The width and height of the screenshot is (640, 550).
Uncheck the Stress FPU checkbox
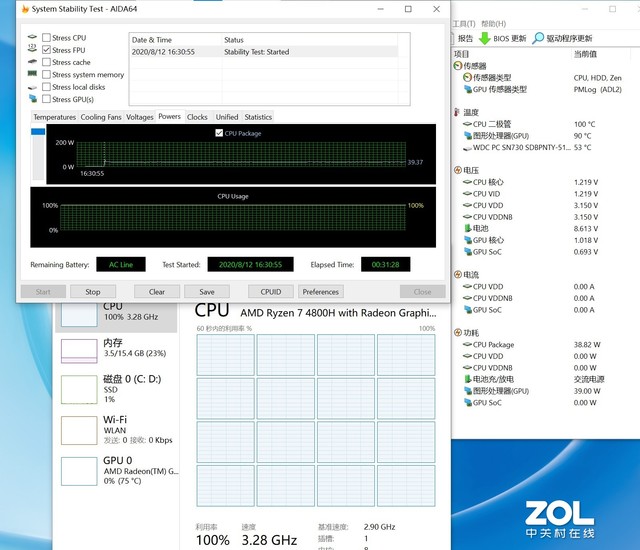47,50
